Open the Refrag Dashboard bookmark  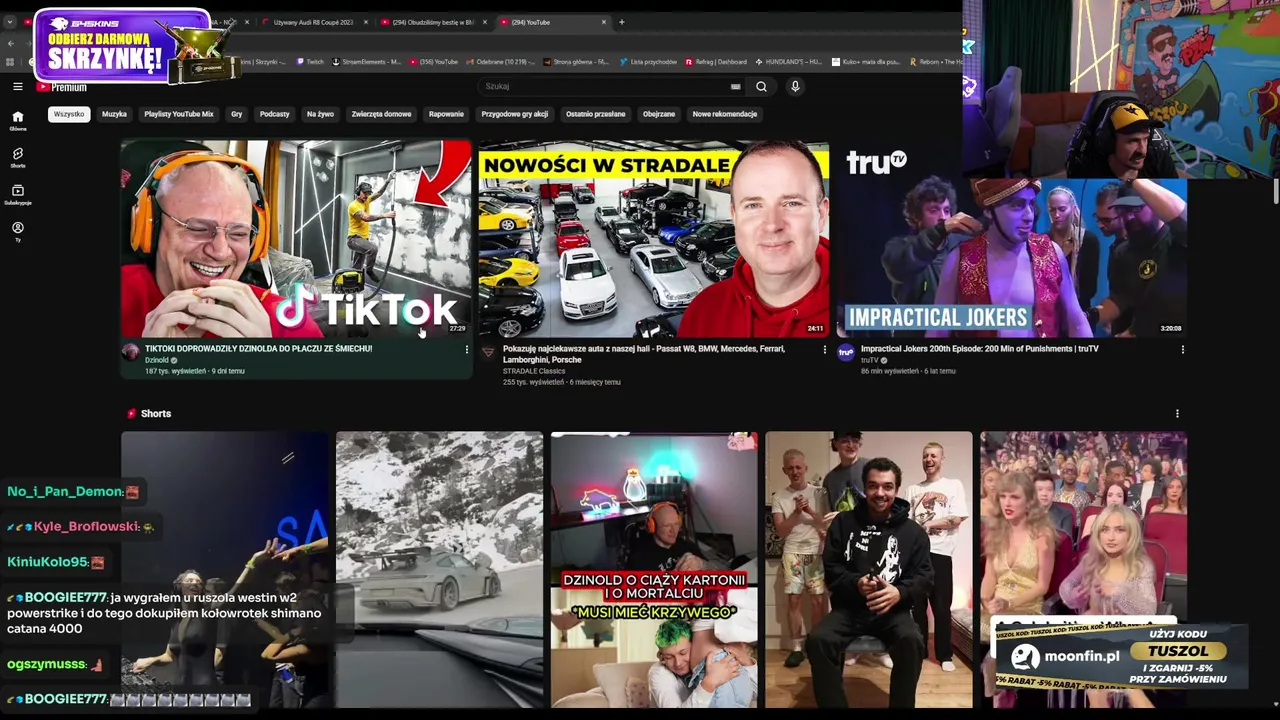716,62
